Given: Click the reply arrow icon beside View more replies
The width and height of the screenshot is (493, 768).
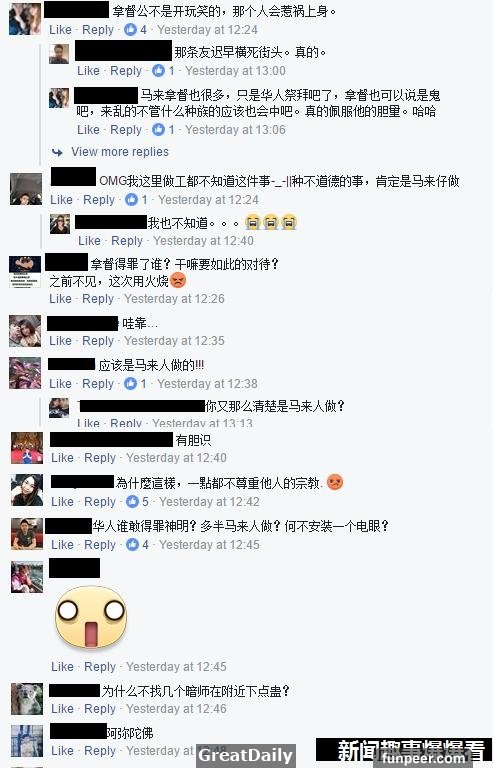Looking at the screenshot, I should click(57, 152).
